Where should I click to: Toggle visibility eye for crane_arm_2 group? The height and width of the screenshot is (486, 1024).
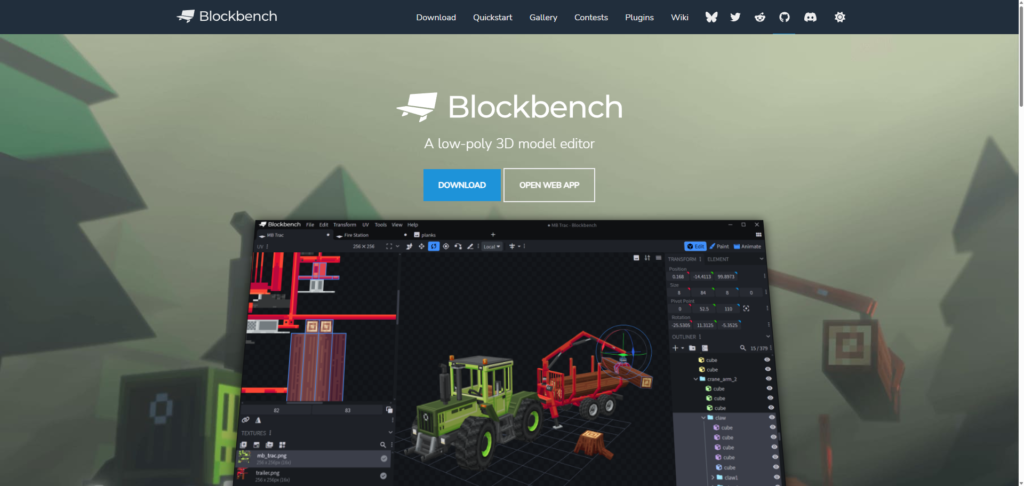pos(769,380)
